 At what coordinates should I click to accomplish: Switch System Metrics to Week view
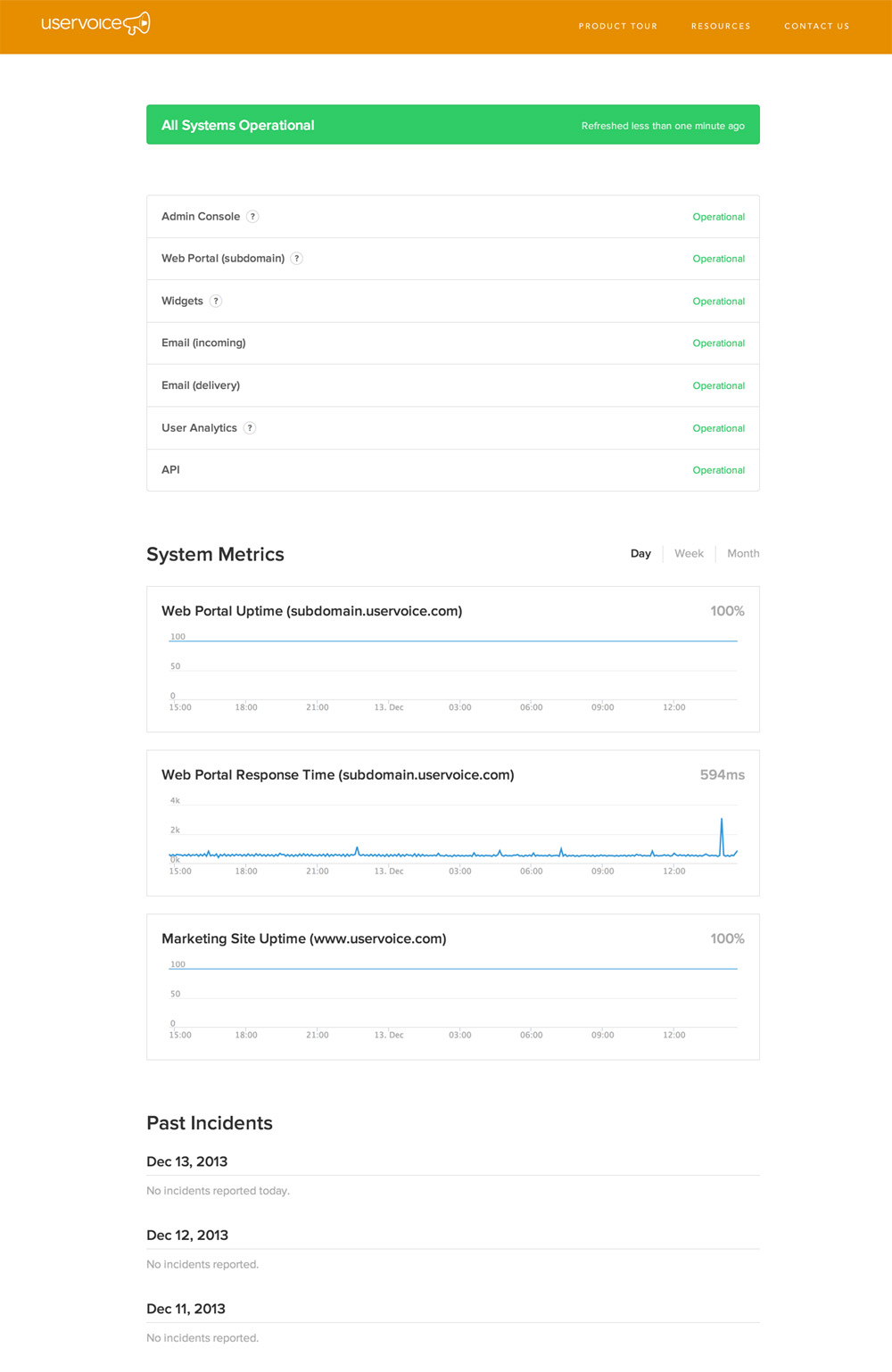point(689,553)
